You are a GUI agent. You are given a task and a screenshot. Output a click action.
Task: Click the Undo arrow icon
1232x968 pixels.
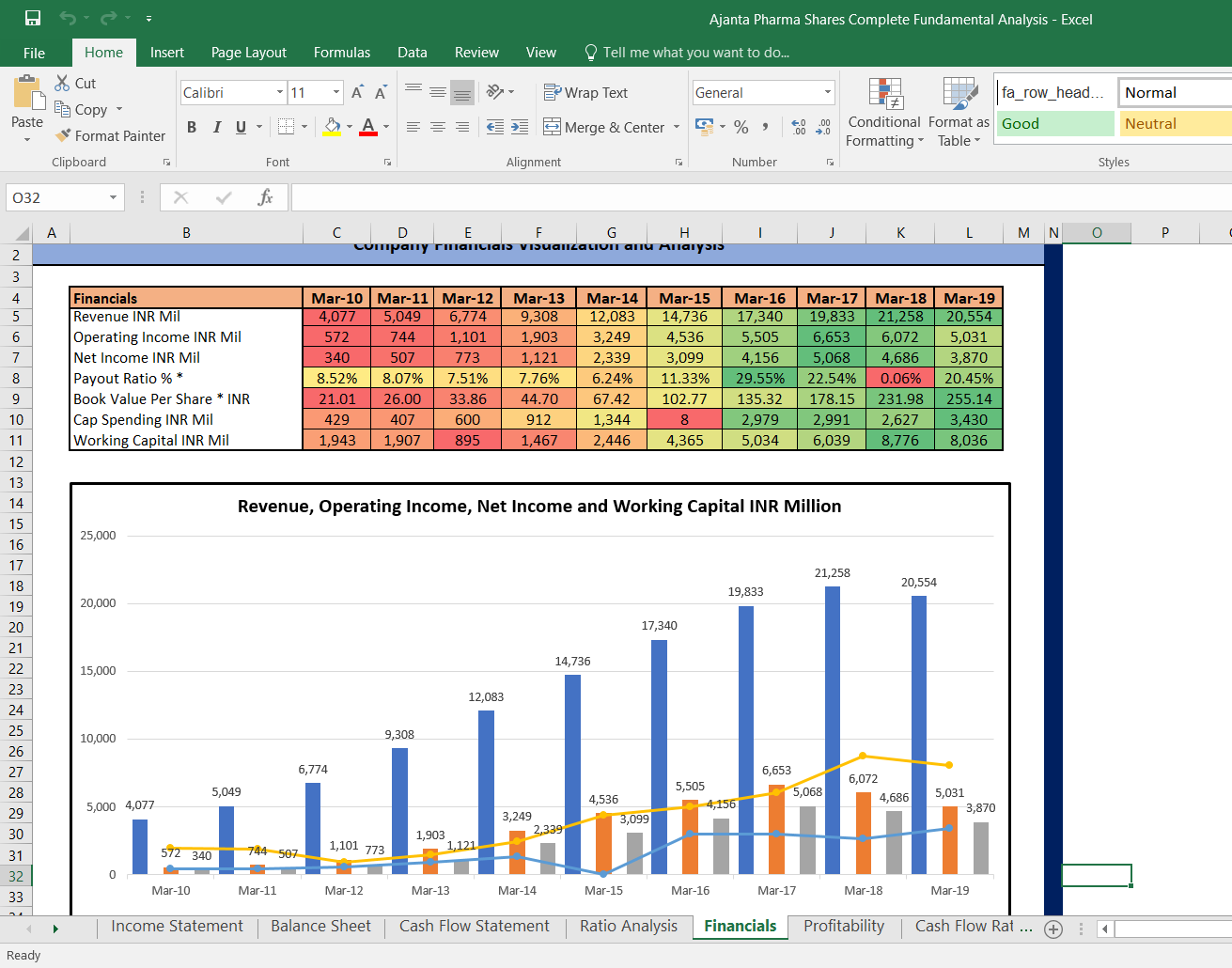tap(68, 18)
